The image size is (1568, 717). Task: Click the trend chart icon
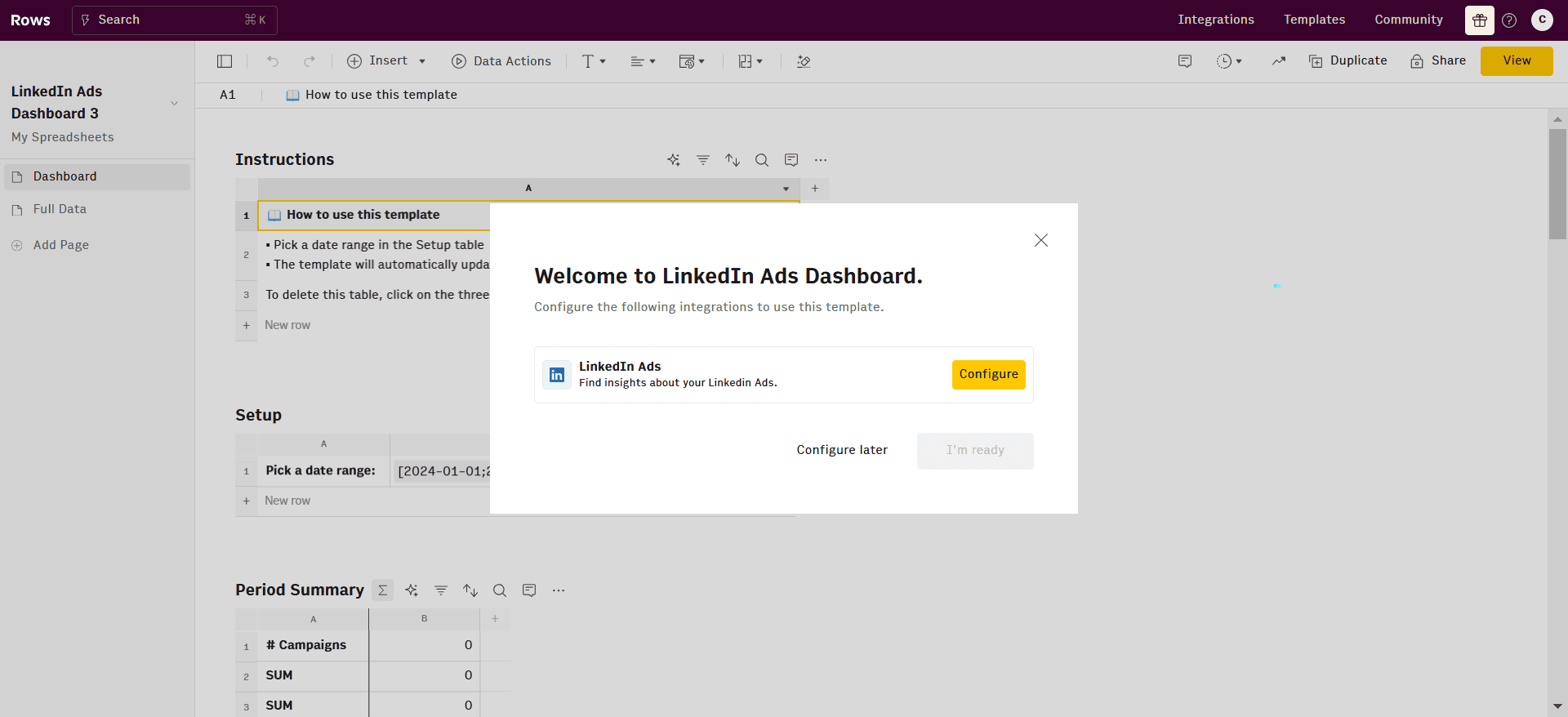[1279, 61]
